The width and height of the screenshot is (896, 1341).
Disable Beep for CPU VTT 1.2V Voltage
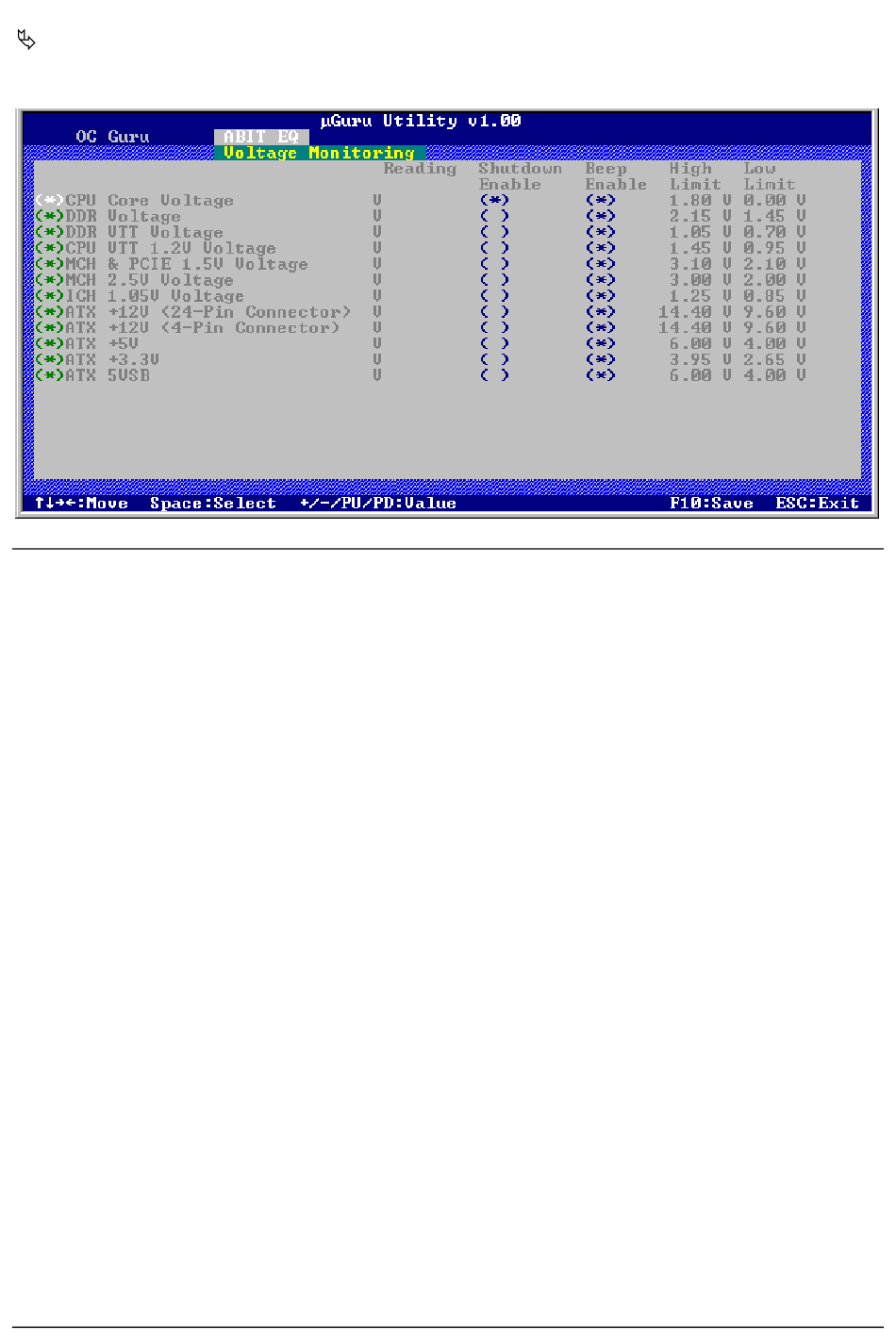click(x=600, y=248)
